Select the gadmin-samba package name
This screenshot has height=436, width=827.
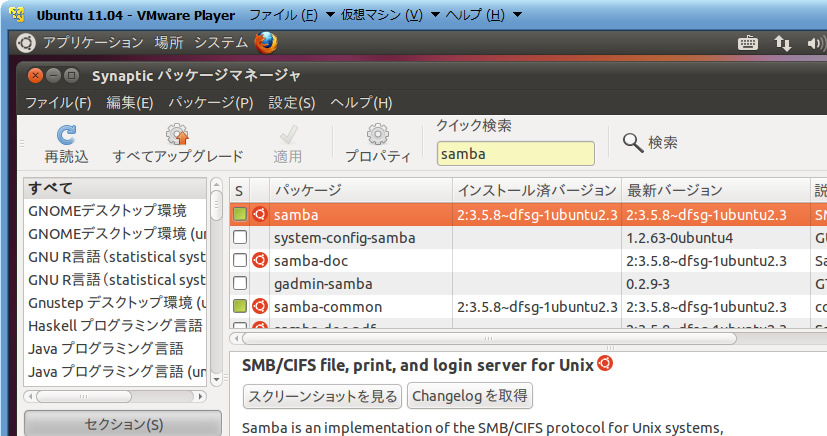[323, 284]
